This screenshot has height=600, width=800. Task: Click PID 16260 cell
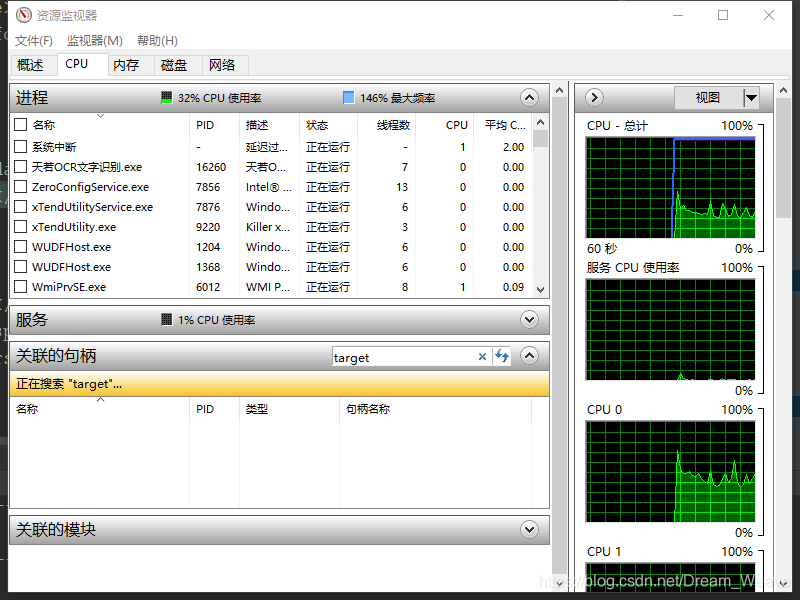point(211,167)
